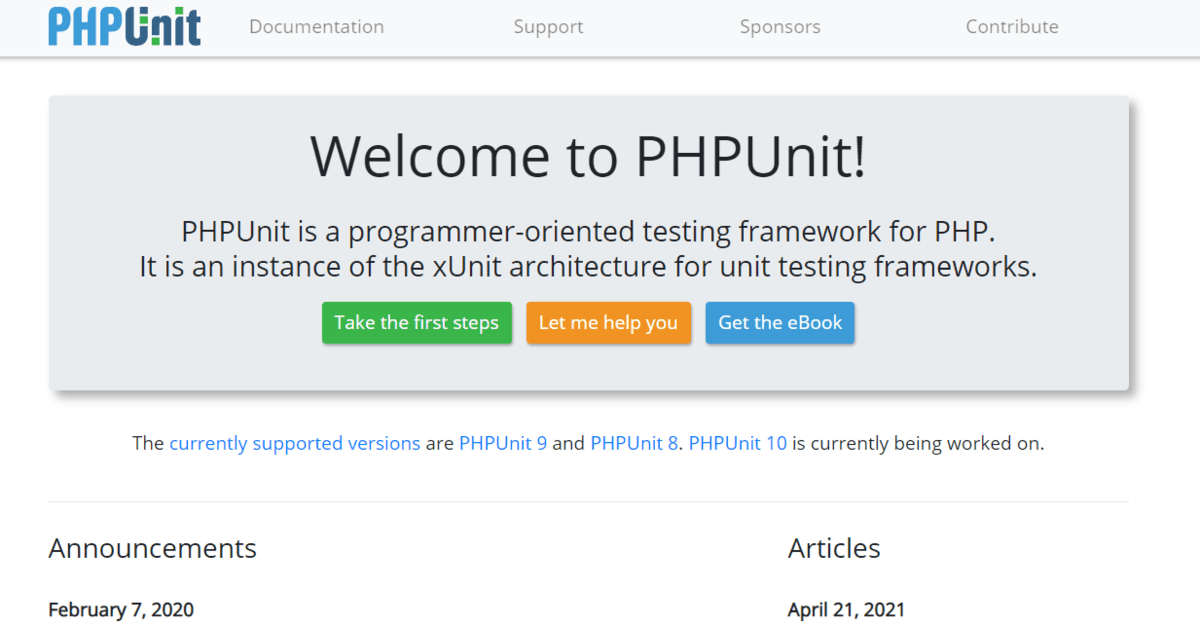The width and height of the screenshot is (1200, 625).
Task: Go to the Sponsors page
Action: (780, 27)
